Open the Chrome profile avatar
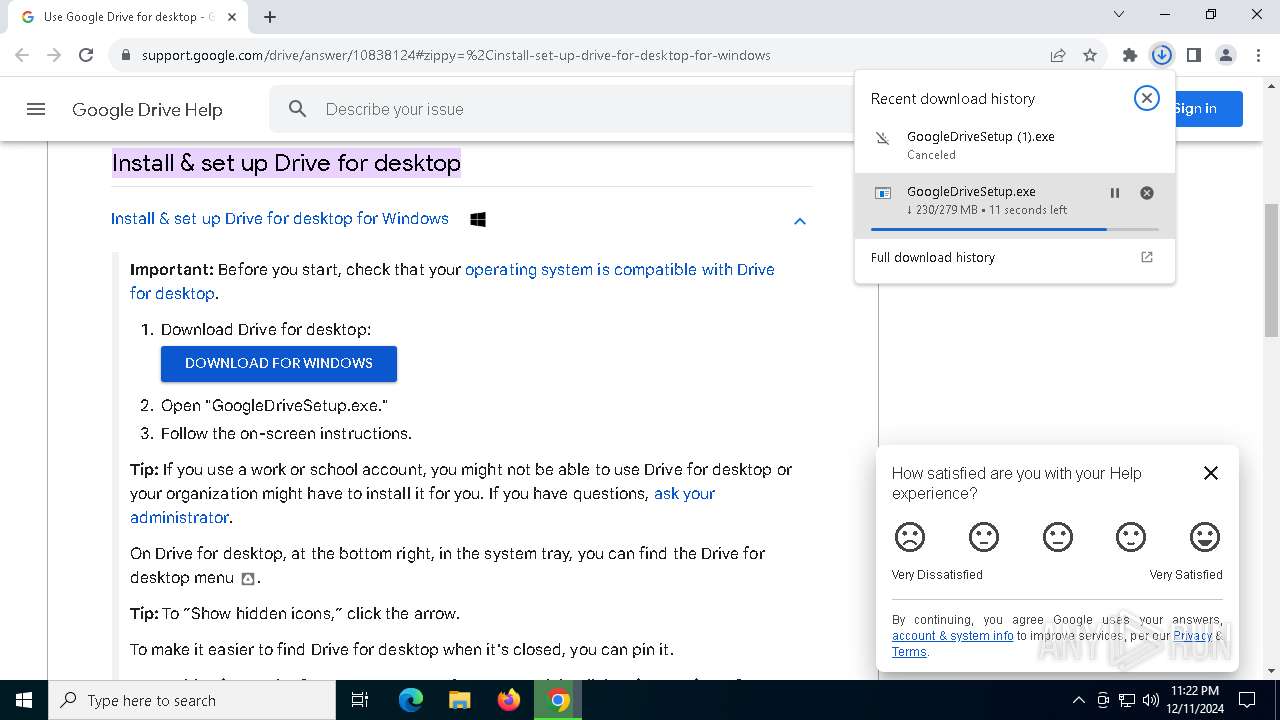Screen dimensions: 1280x720 [1225, 55]
